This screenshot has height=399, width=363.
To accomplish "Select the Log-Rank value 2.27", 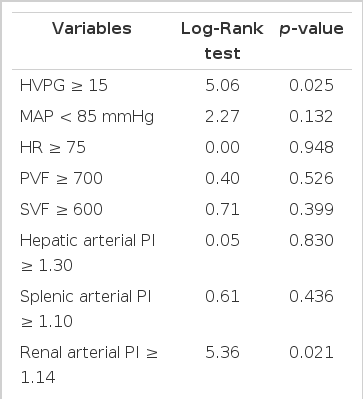I will pyautogui.click(x=222, y=116).
